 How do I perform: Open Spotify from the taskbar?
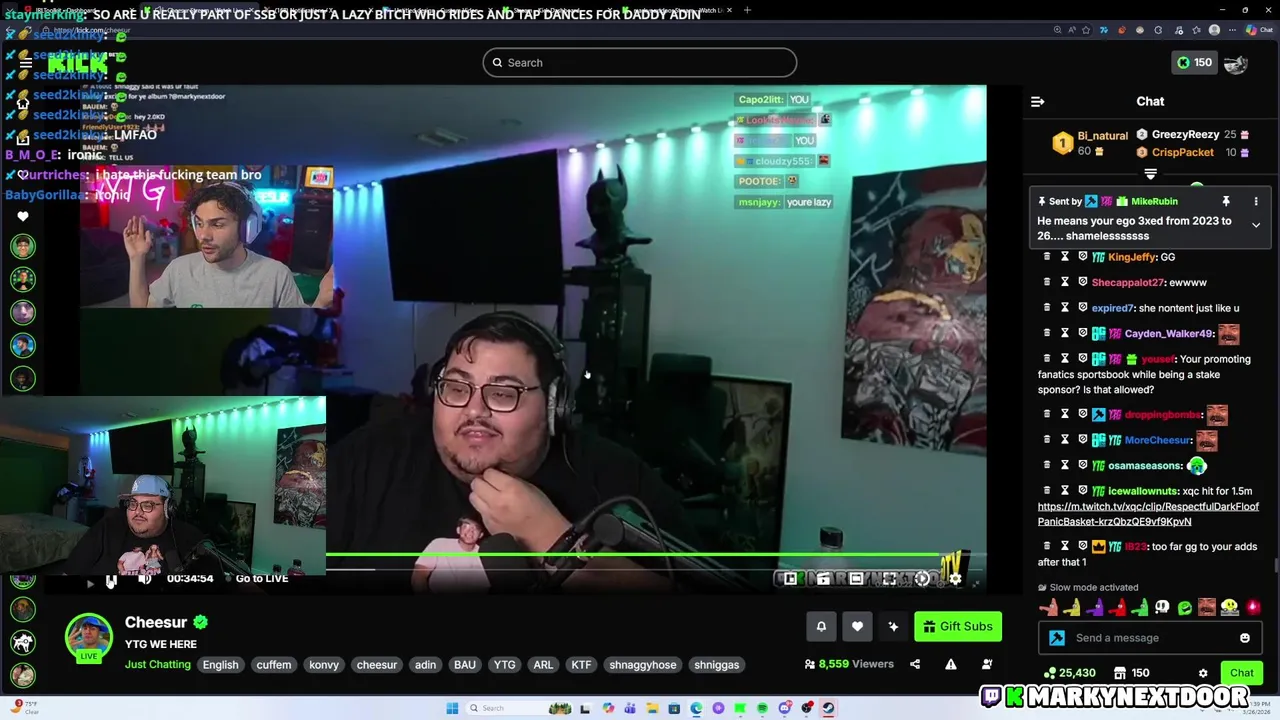(x=762, y=708)
